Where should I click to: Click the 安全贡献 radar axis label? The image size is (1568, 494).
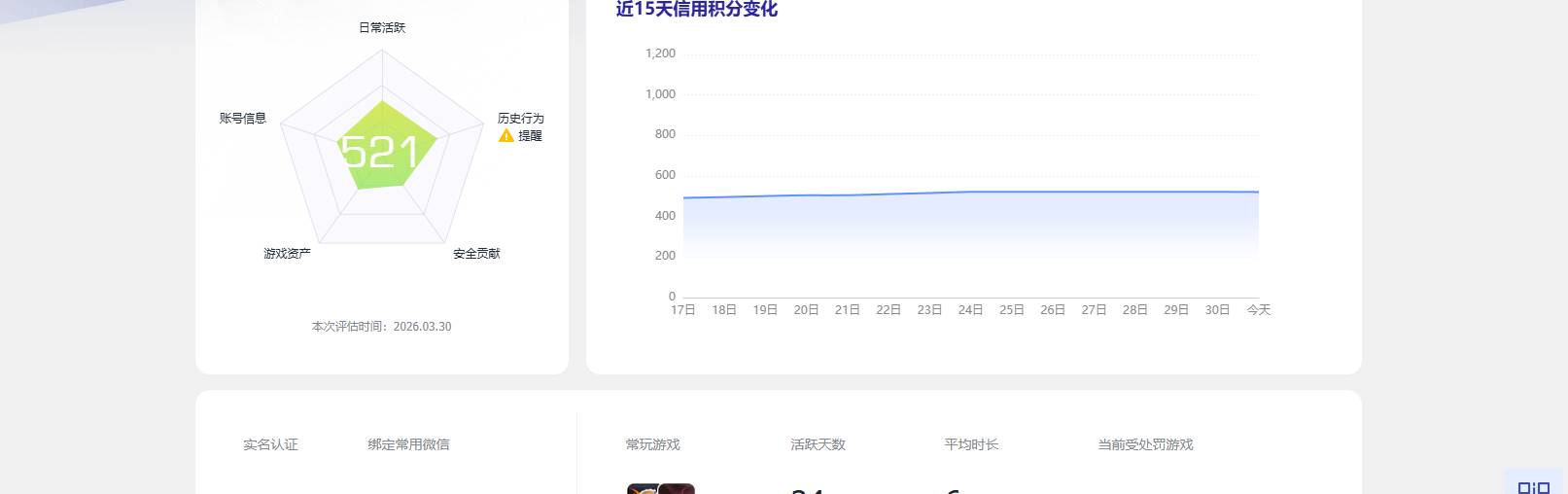(476, 254)
